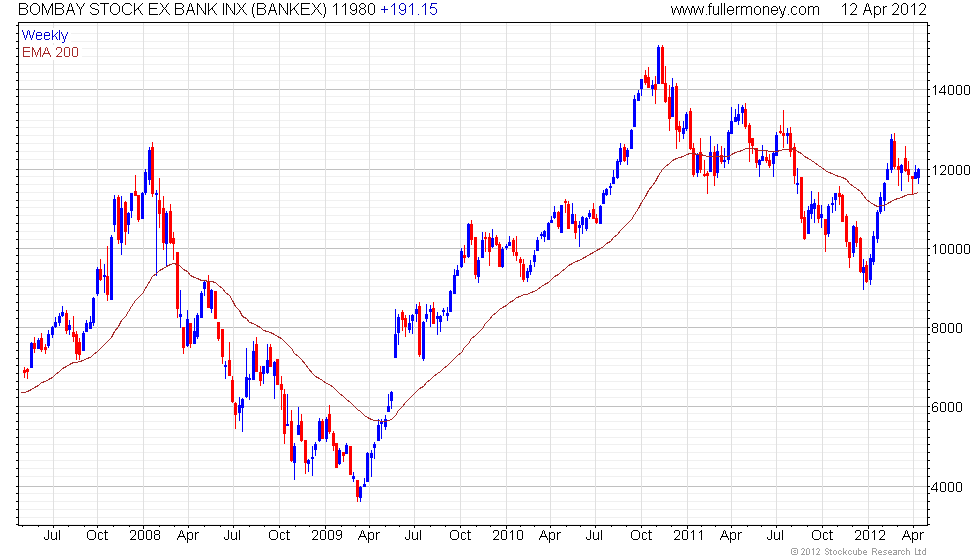The height and width of the screenshot is (560, 980).
Task: Click the 12000 price axis label
Action: (951, 170)
